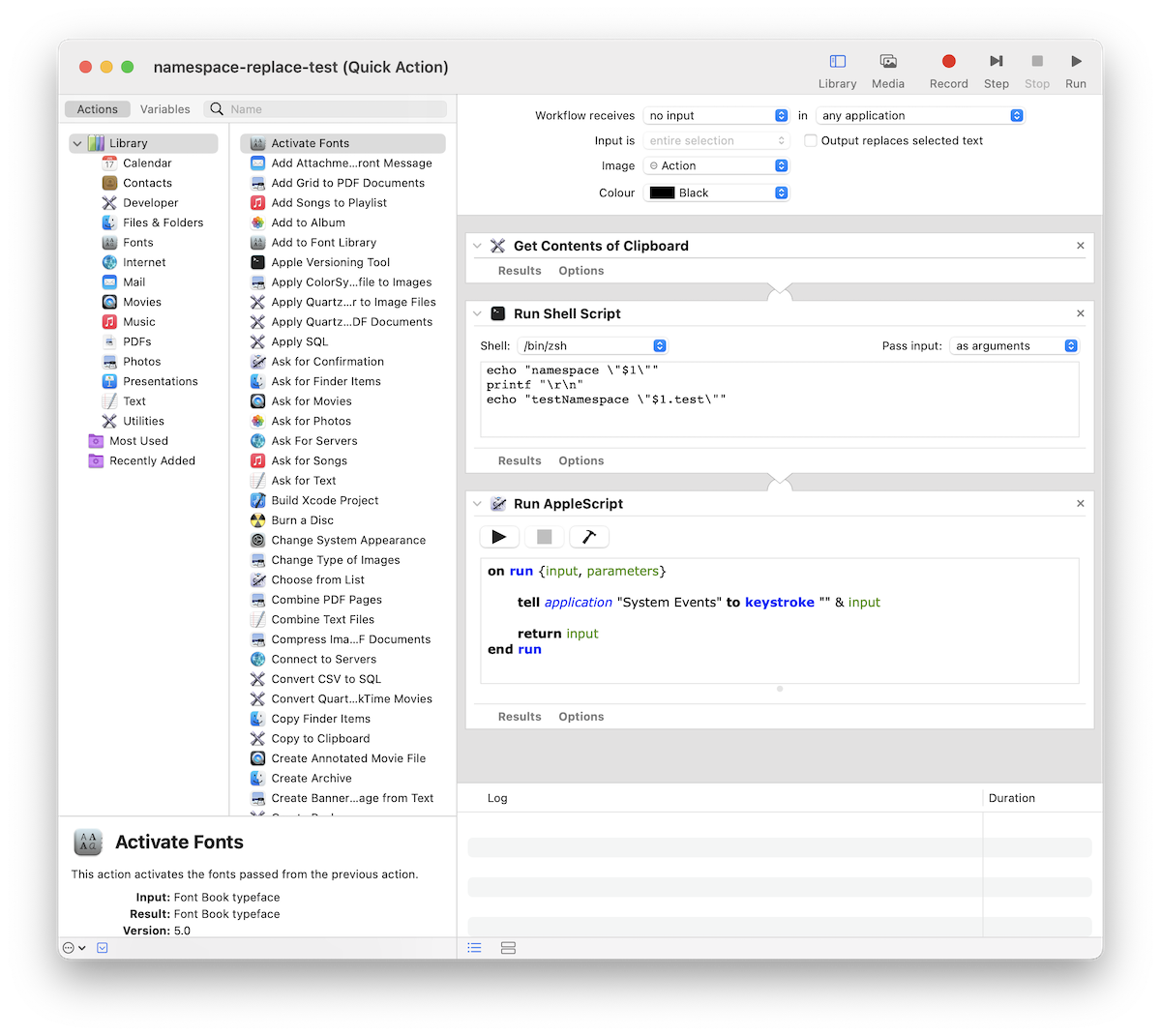Choose the Utilities library category
This screenshot has height=1036, width=1161.
pyautogui.click(x=143, y=421)
